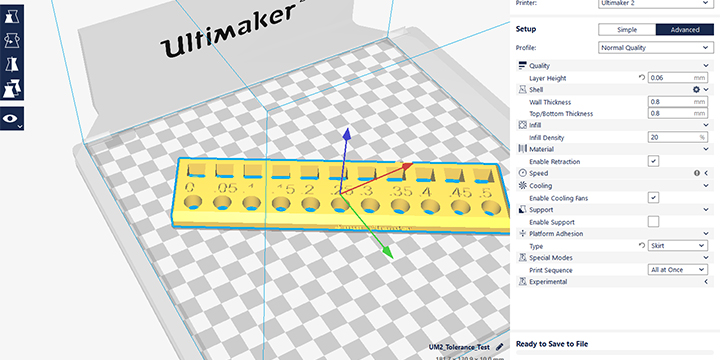
Task: Open the Profile dropdown Normal Quality
Action: coord(656,48)
